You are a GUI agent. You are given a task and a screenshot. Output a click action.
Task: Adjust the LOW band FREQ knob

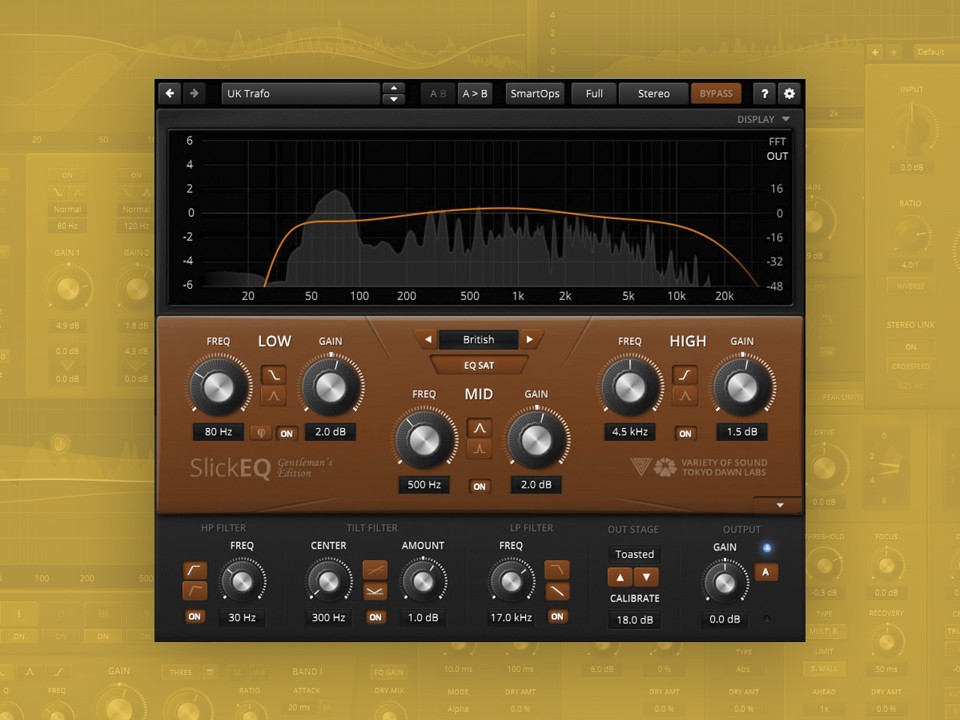tap(219, 386)
